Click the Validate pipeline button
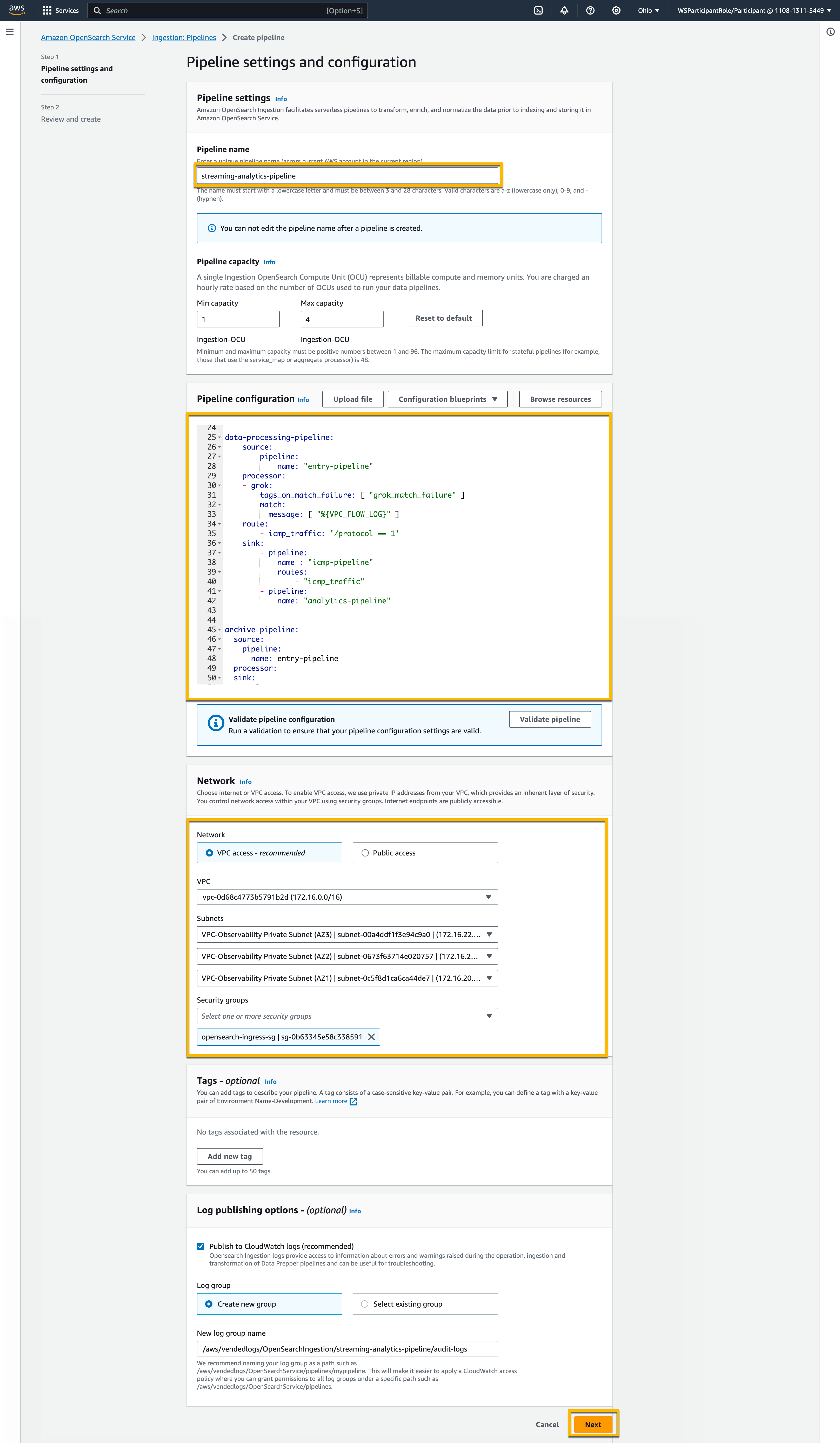 pyautogui.click(x=549, y=719)
